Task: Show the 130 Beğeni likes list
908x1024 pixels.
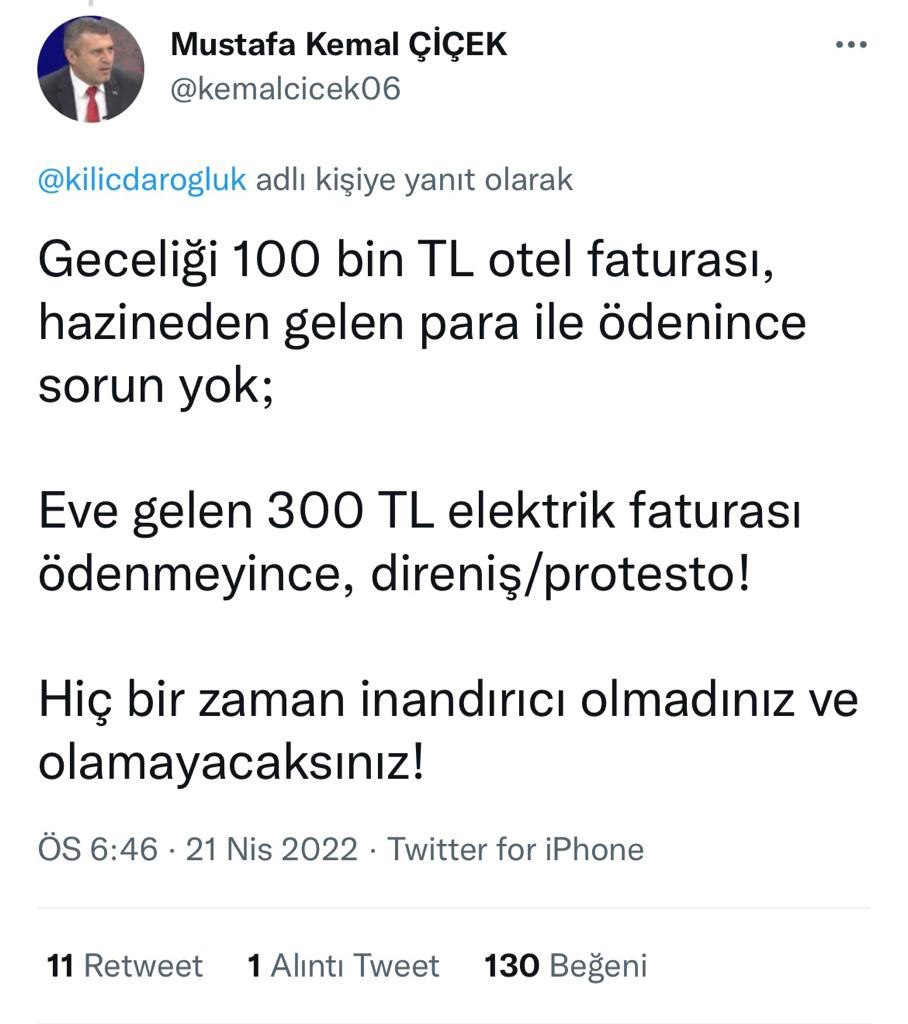Action: pos(566,966)
